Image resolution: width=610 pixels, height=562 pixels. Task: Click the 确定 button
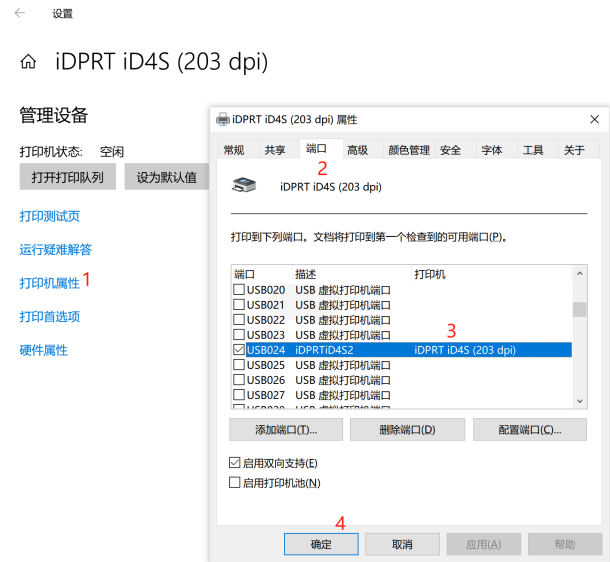point(321,544)
